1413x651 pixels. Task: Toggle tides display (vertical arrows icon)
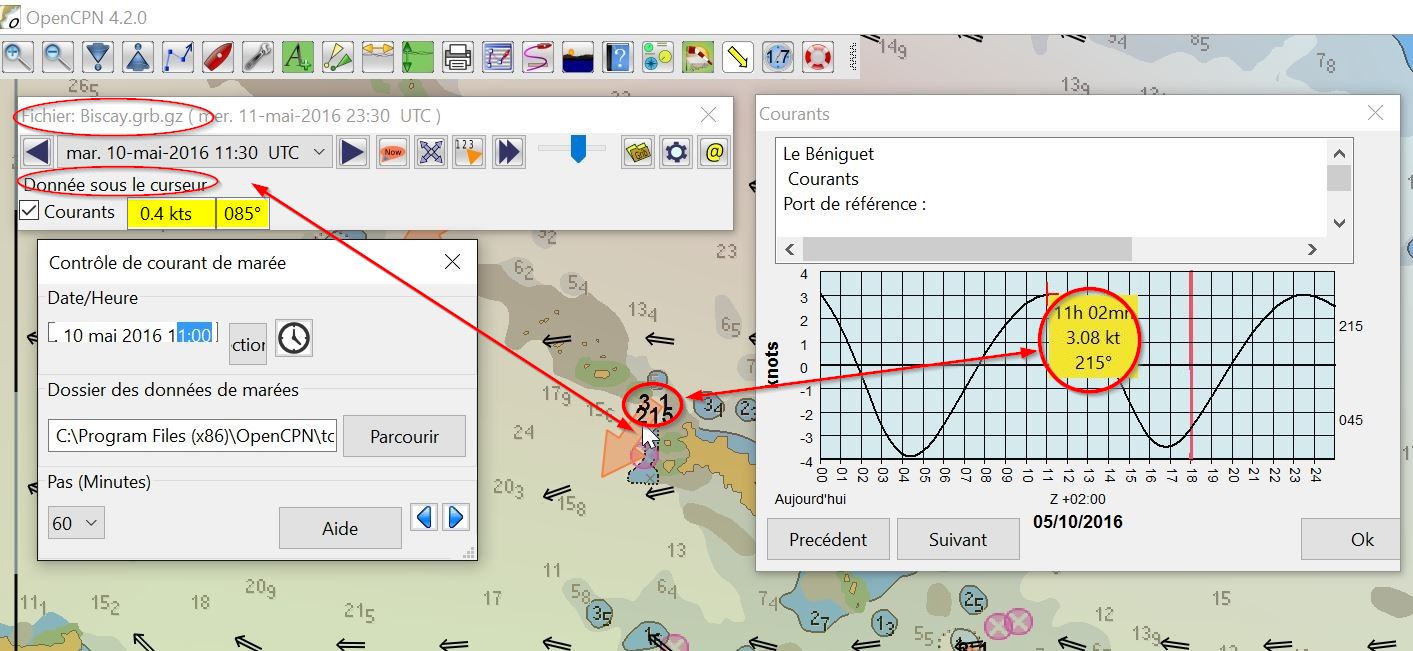point(418,56)
